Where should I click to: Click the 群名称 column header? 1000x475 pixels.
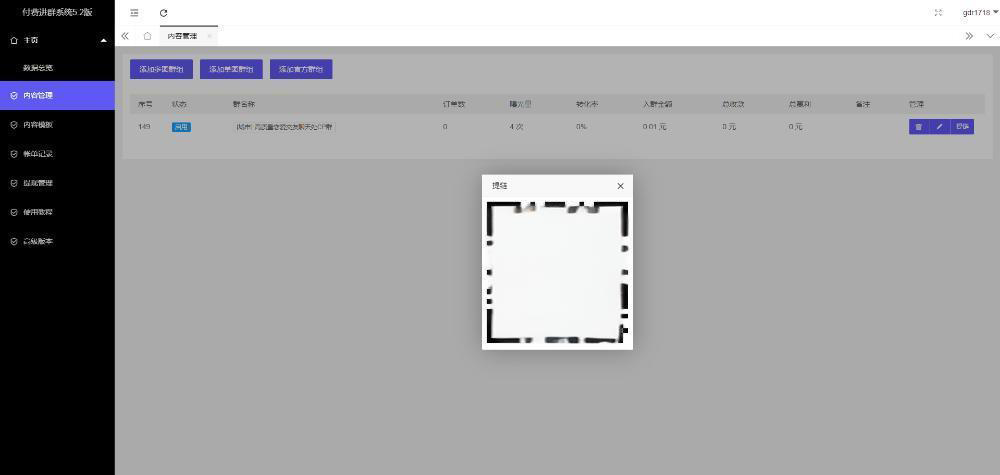[244, 104]
